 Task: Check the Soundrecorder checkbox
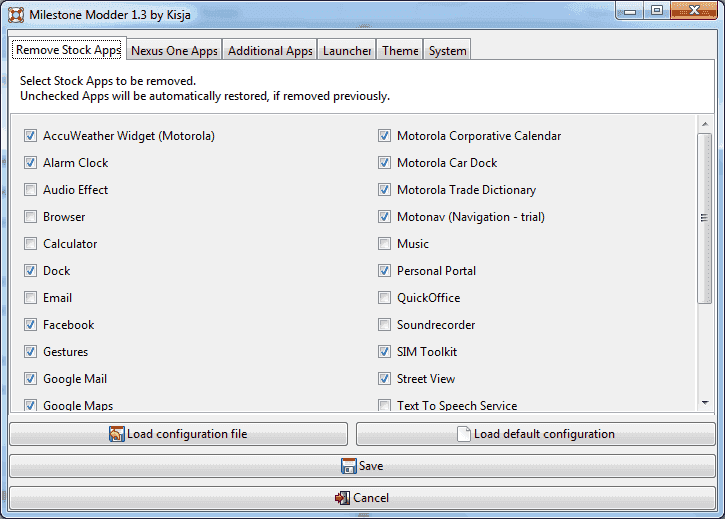384,325
